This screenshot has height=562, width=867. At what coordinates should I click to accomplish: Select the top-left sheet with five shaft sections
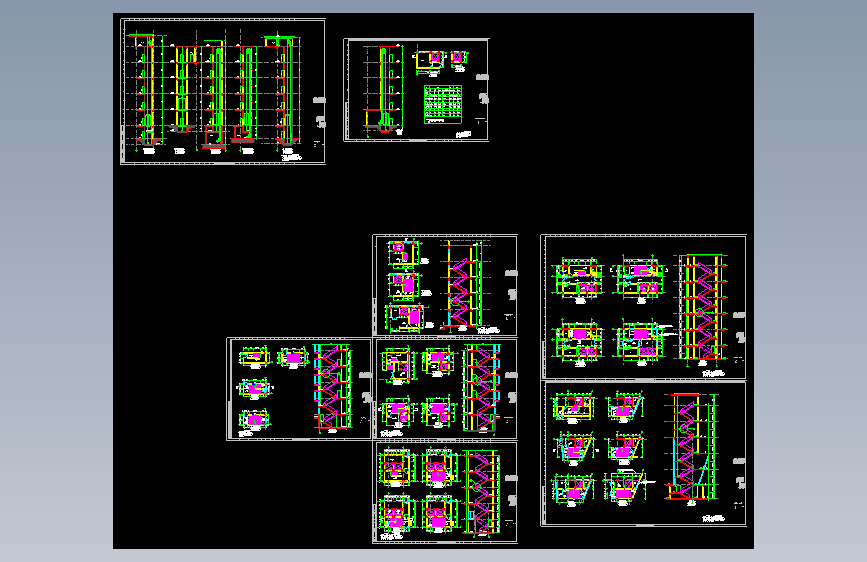(x=223, y=91)
